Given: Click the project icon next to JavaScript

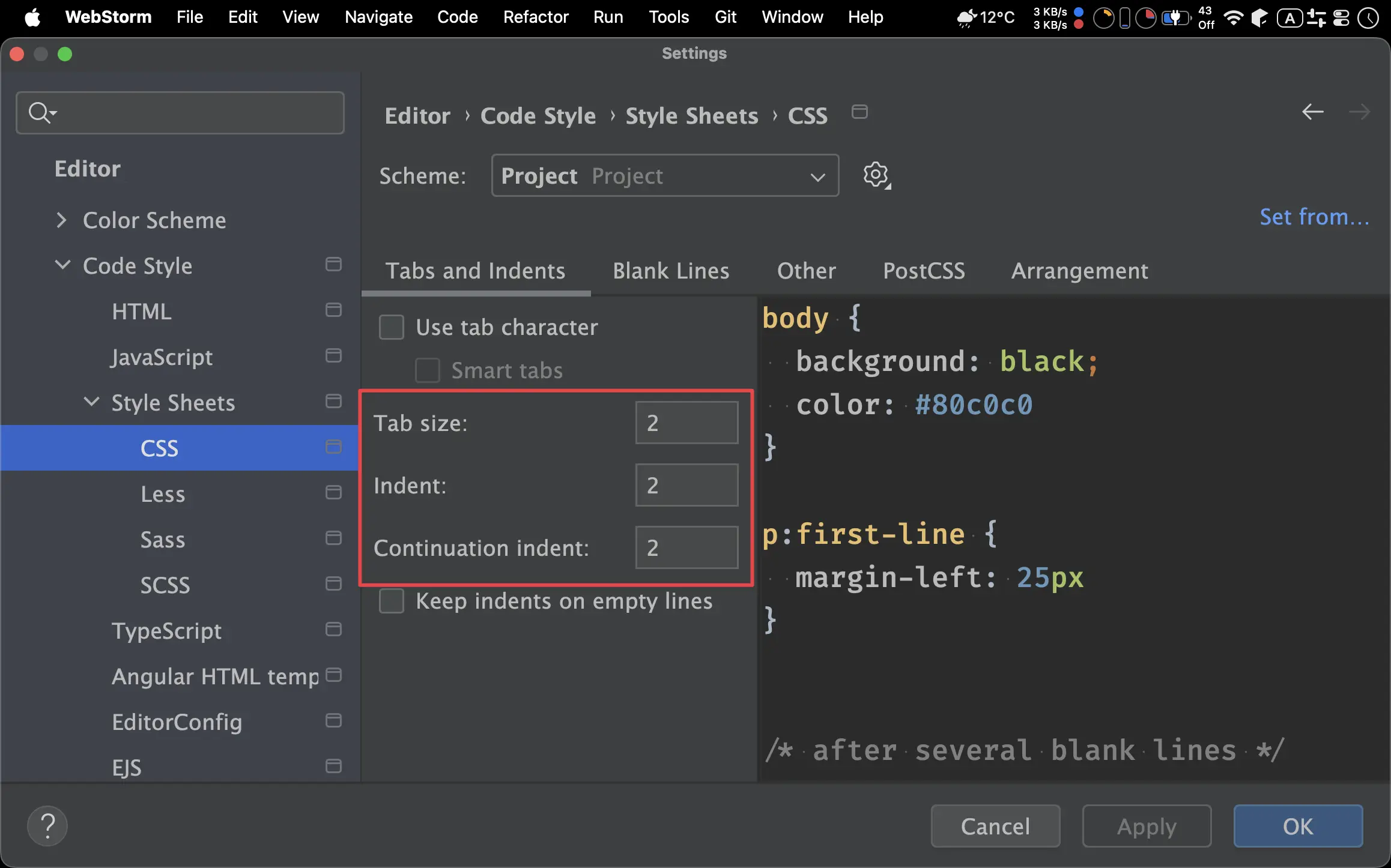Looking at the screenshot, I should pyautogui.click(x=333, y=356).
